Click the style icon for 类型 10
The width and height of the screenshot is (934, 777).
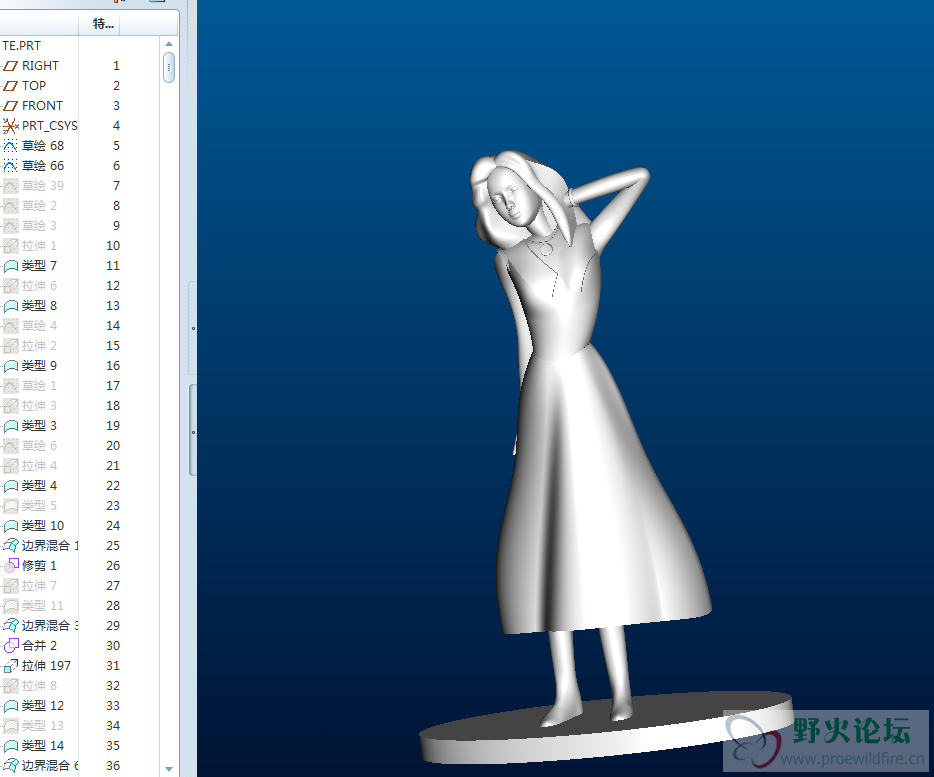click(11, 526)
